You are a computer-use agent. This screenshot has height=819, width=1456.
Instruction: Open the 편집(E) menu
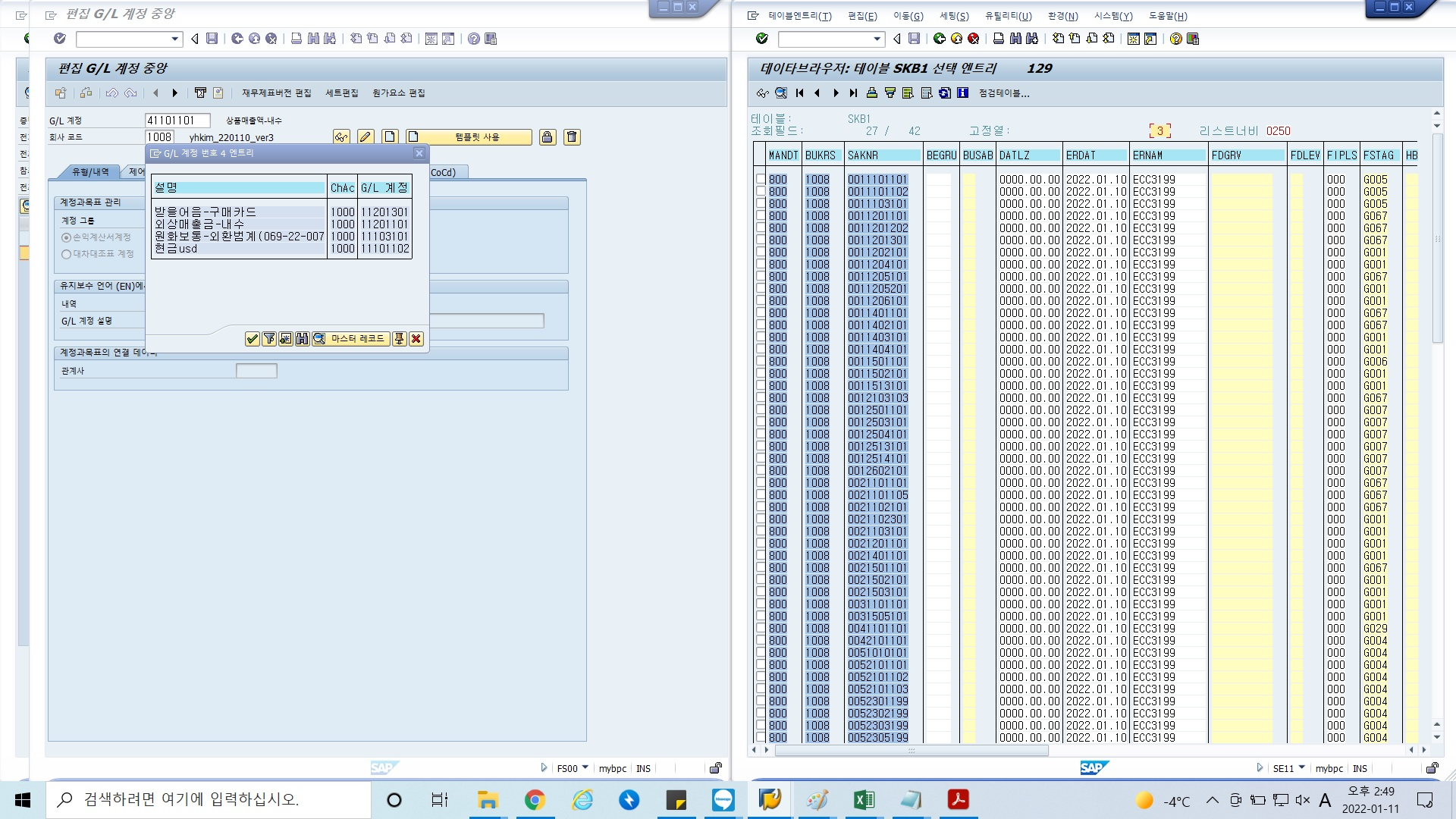[x=862, y=16]
